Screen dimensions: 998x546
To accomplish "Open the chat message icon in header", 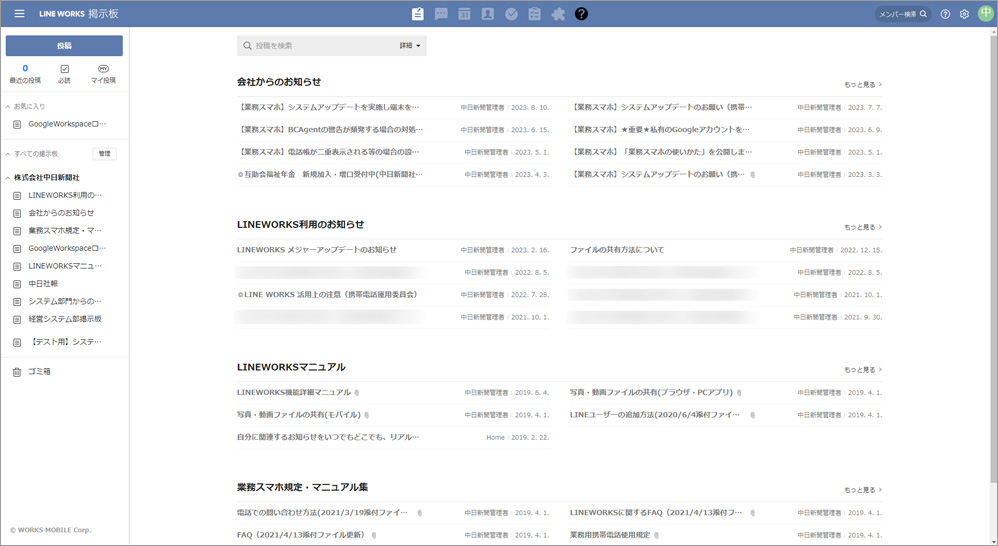I will tap(441, 14).
